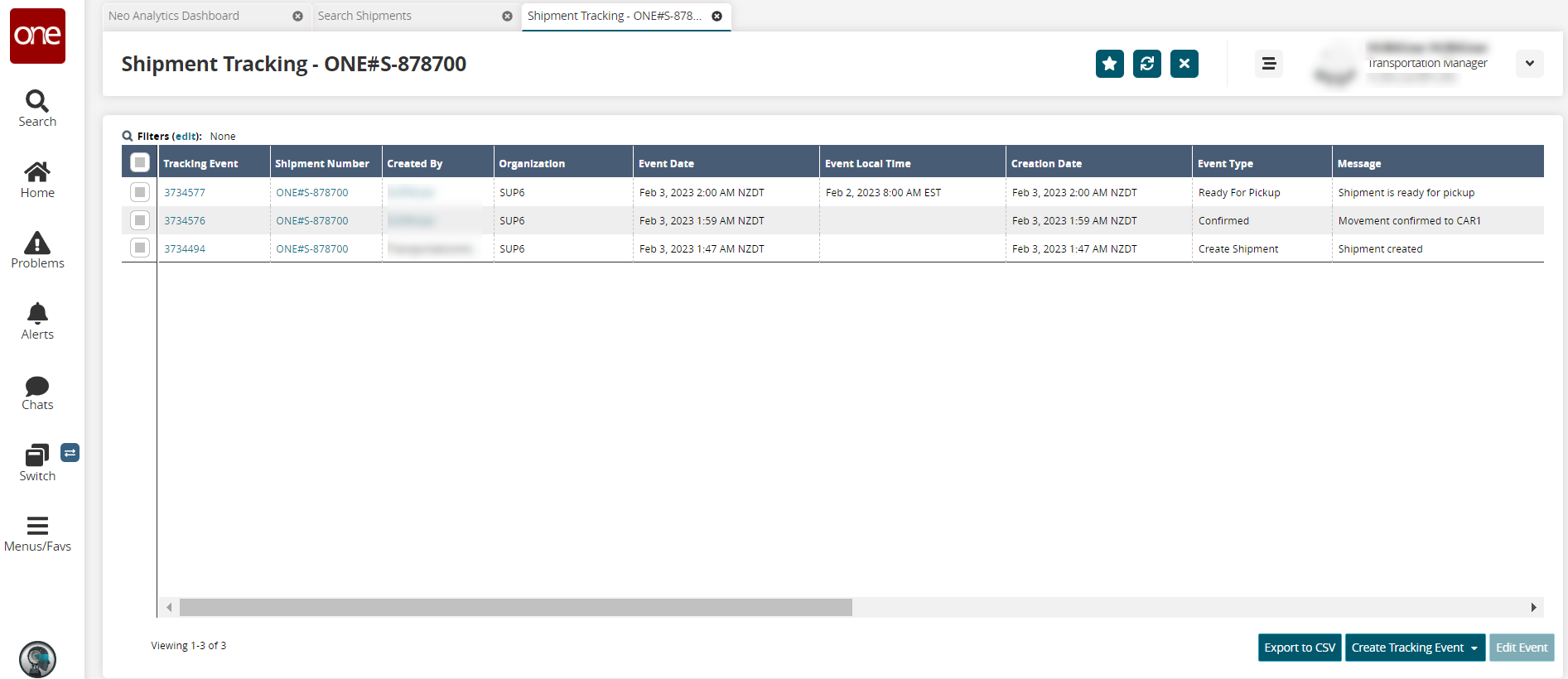Sort by the Creation Date column header

point(1099,163)
